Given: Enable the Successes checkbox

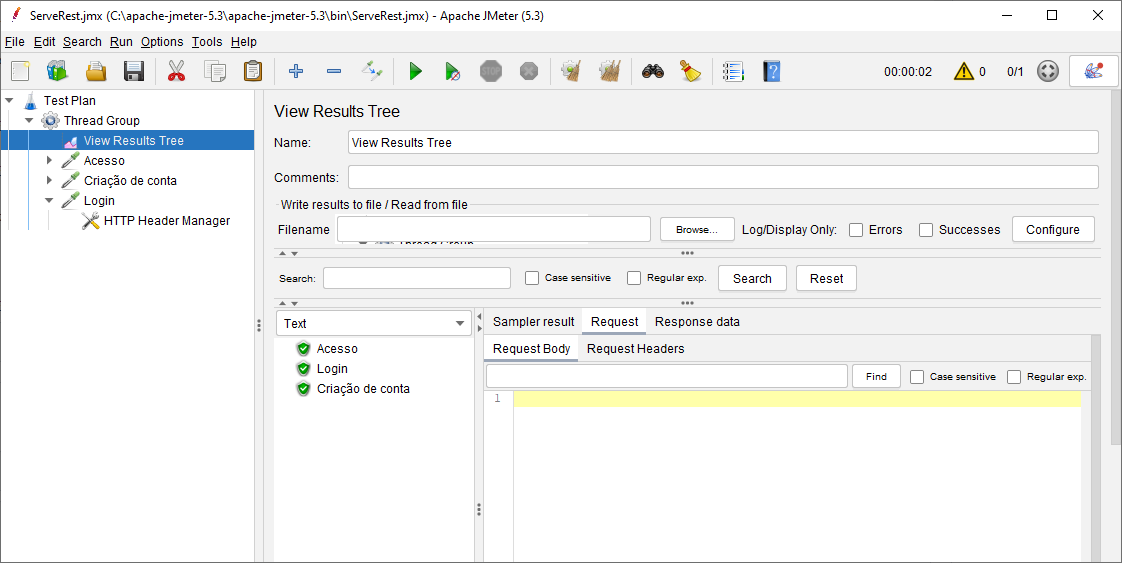Looking at the screenshot, I should [926, 230].
